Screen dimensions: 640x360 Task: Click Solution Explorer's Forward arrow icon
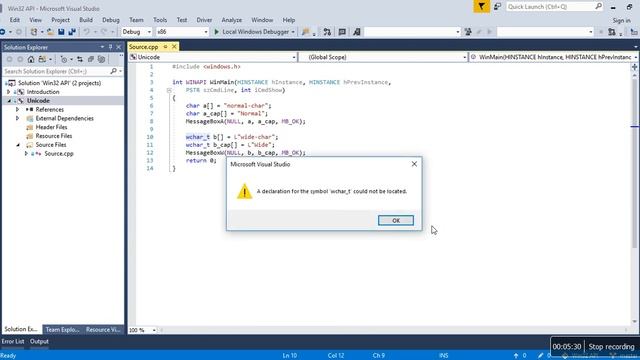coord(20,60)
